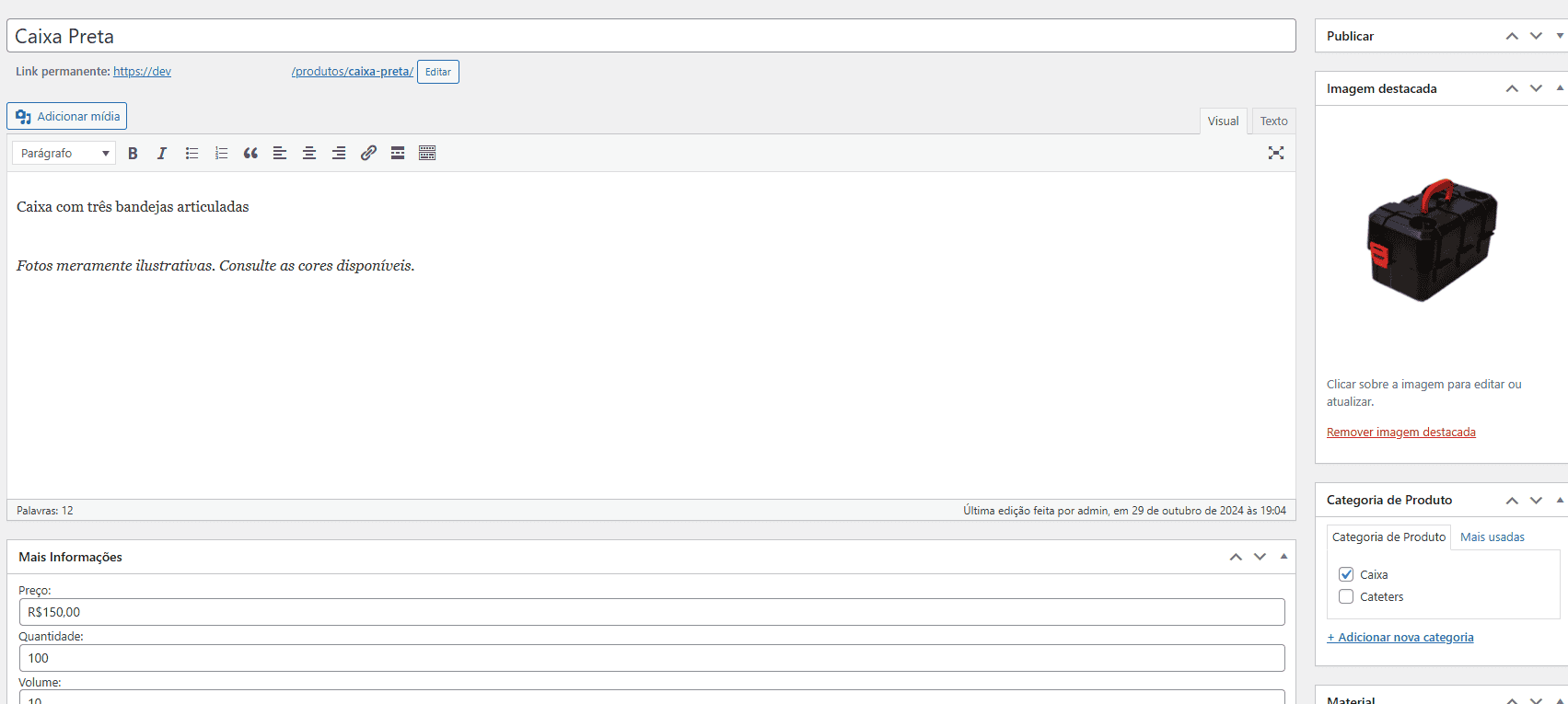The width and height of the screenshot is (1568, 704).
Task: Toggle bold formatting in editor toolbar
Action: (133, 154)
